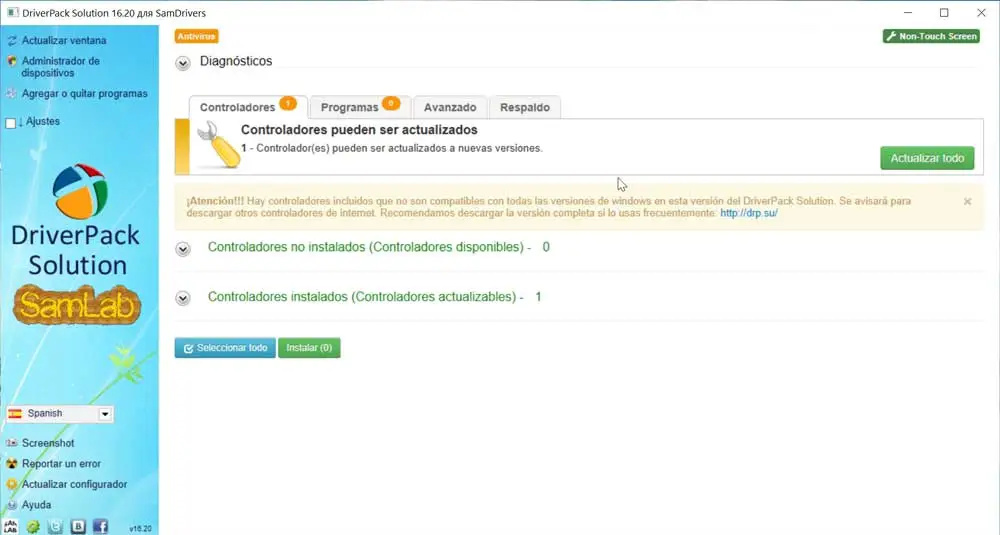Open the Twitter icon
The height and width of the screenshot is (535, 1000).
[x=55, y=527]
